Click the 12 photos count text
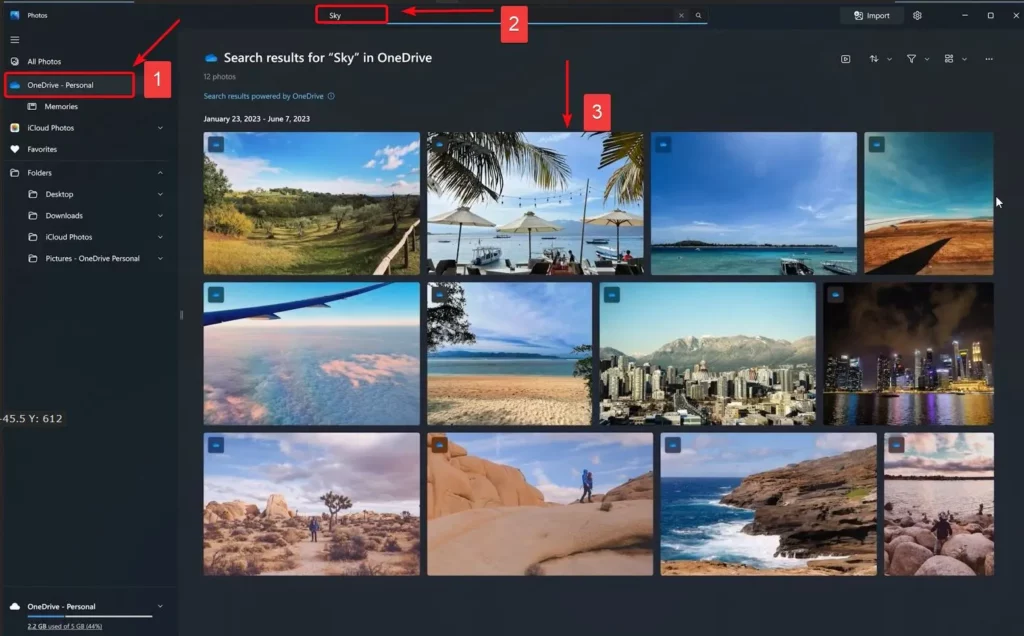The width and height of the screenshot is (1024, 636). coord(219,76)
